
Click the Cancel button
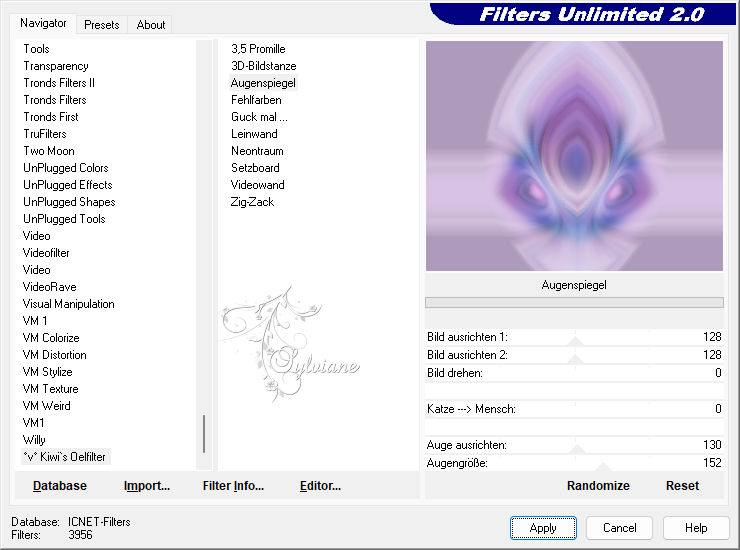(x=619, y=528)
